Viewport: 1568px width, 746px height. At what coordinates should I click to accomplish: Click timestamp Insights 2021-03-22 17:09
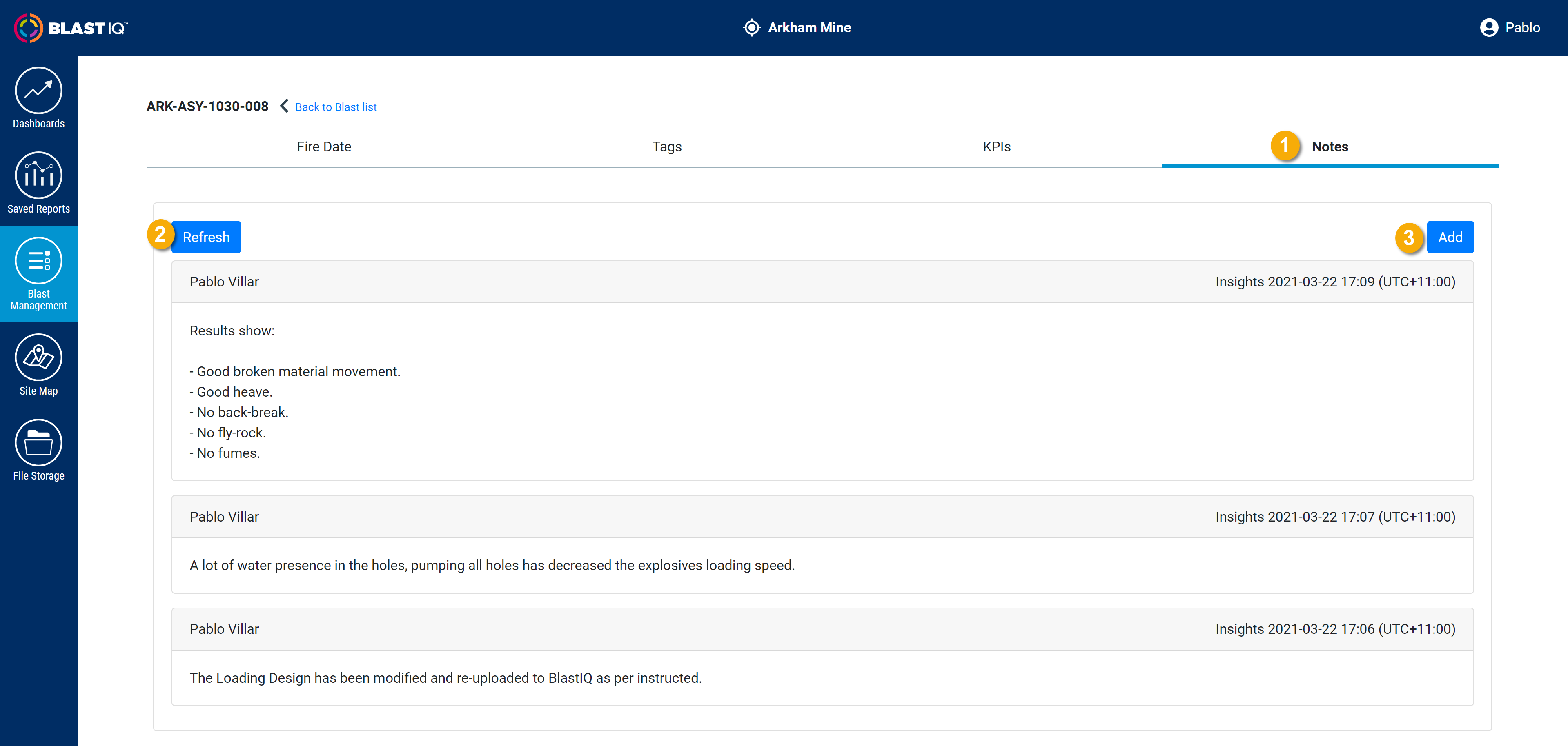pyautogui.click(x=1335, y=282)
